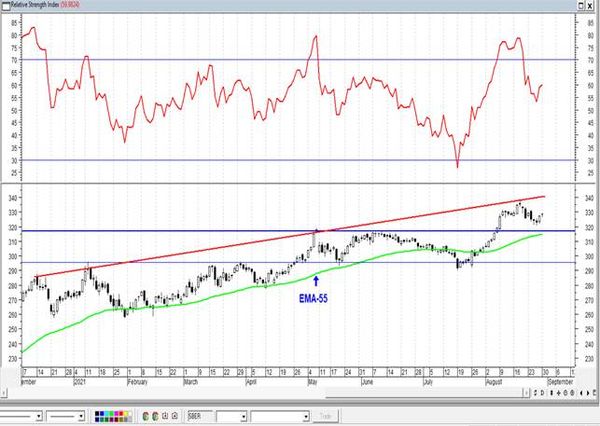Restore the Relative Strength Index chart window
The width and height of the screenshot is (600, 426).
(x=582, y=5)
